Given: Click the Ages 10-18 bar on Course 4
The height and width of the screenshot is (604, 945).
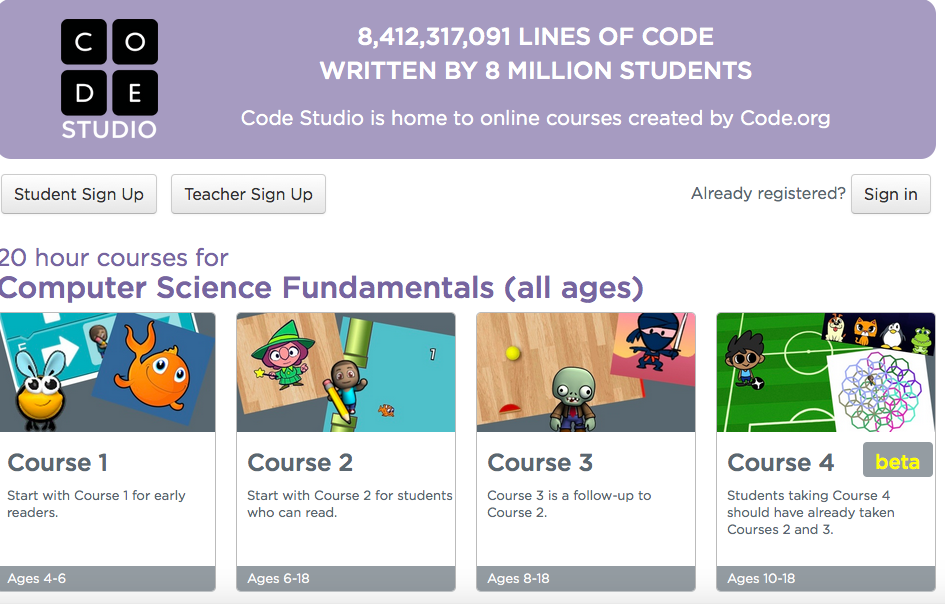Looking at the screenshot, I should pyautogui.click(x=825, y=578).
